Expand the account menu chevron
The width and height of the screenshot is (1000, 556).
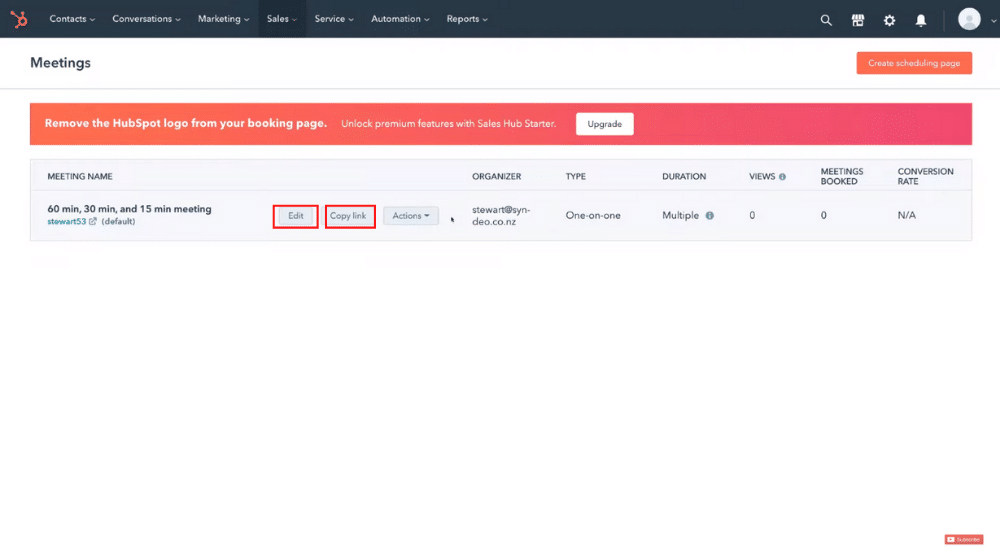pyautogui.click(x=993, y=20)
